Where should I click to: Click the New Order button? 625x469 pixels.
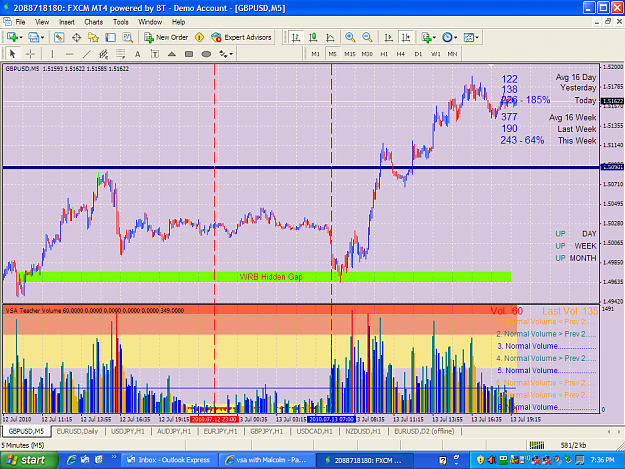(x=166, y=37)
